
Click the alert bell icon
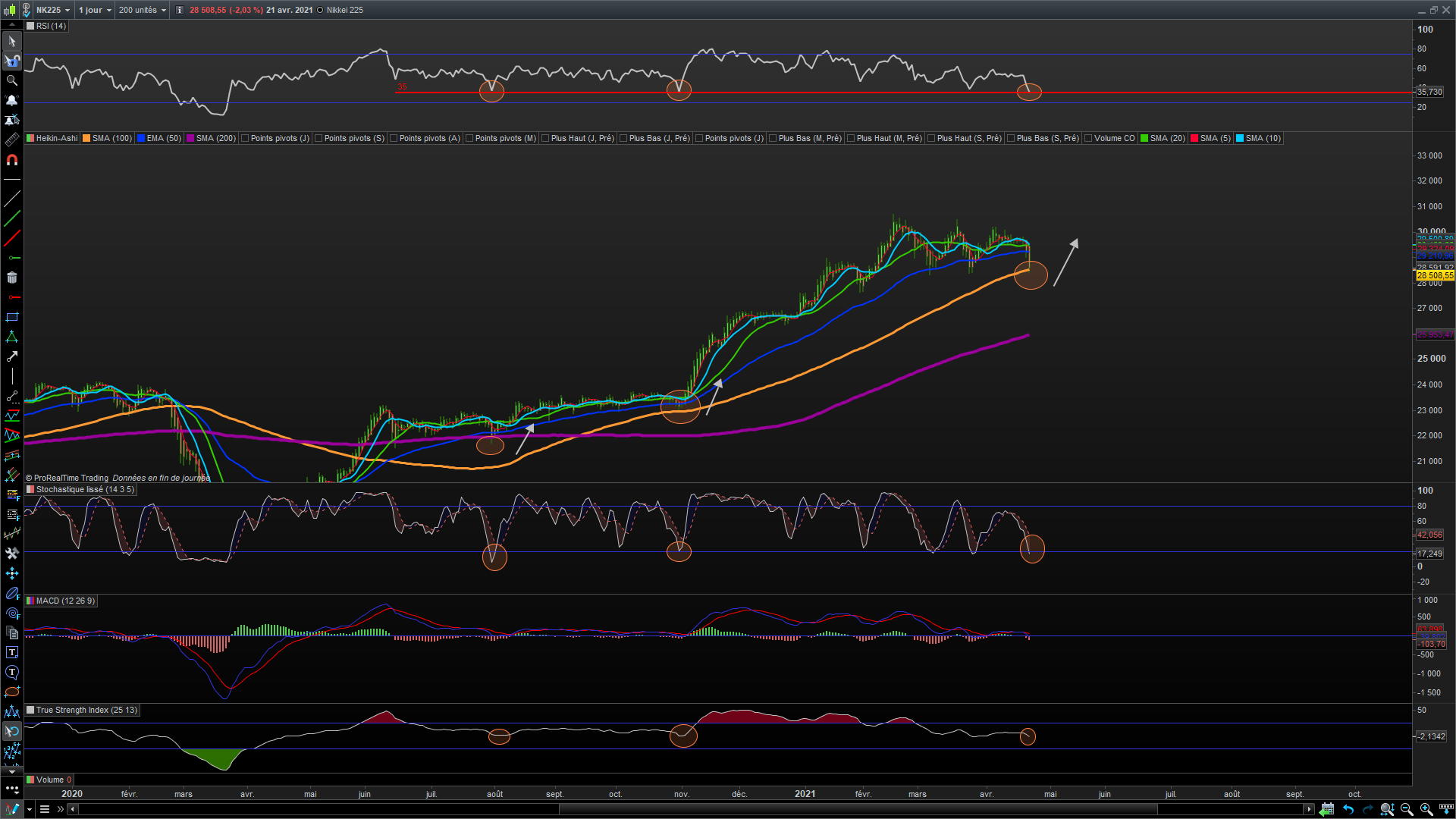[x=11, y=100]
